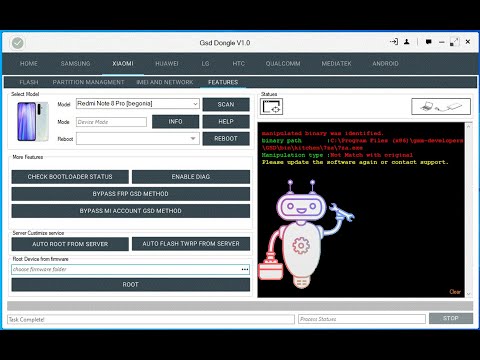Clear the log with Clear link
The image size is (480, 360).
coord(455,292)
